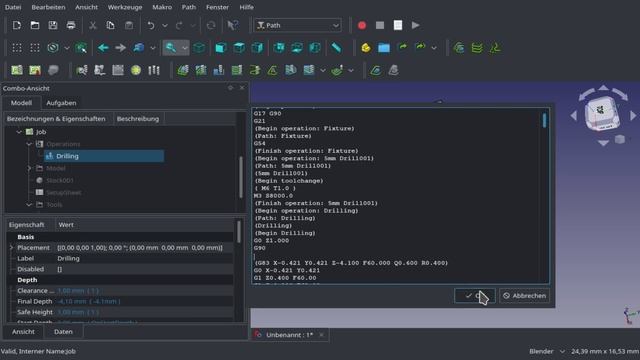
Task: Open the Bearbeiten menu
Action: (x=48, y=7)
